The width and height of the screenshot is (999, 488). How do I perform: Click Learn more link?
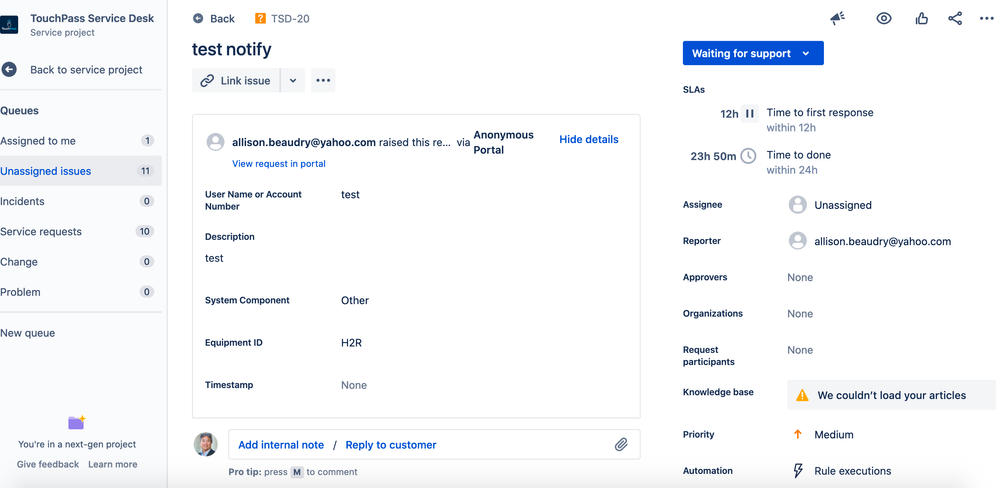(x=113, y=464)
